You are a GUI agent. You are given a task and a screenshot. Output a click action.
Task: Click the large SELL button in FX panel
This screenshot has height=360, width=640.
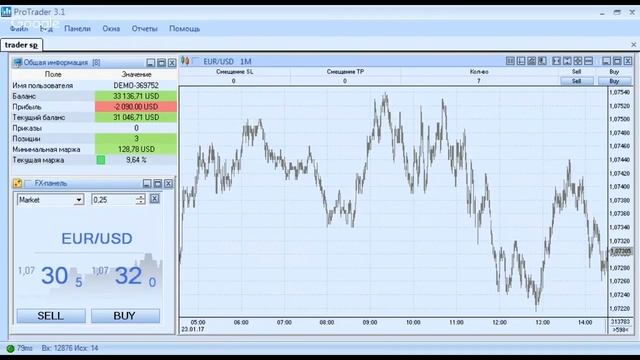pos(51,316)
